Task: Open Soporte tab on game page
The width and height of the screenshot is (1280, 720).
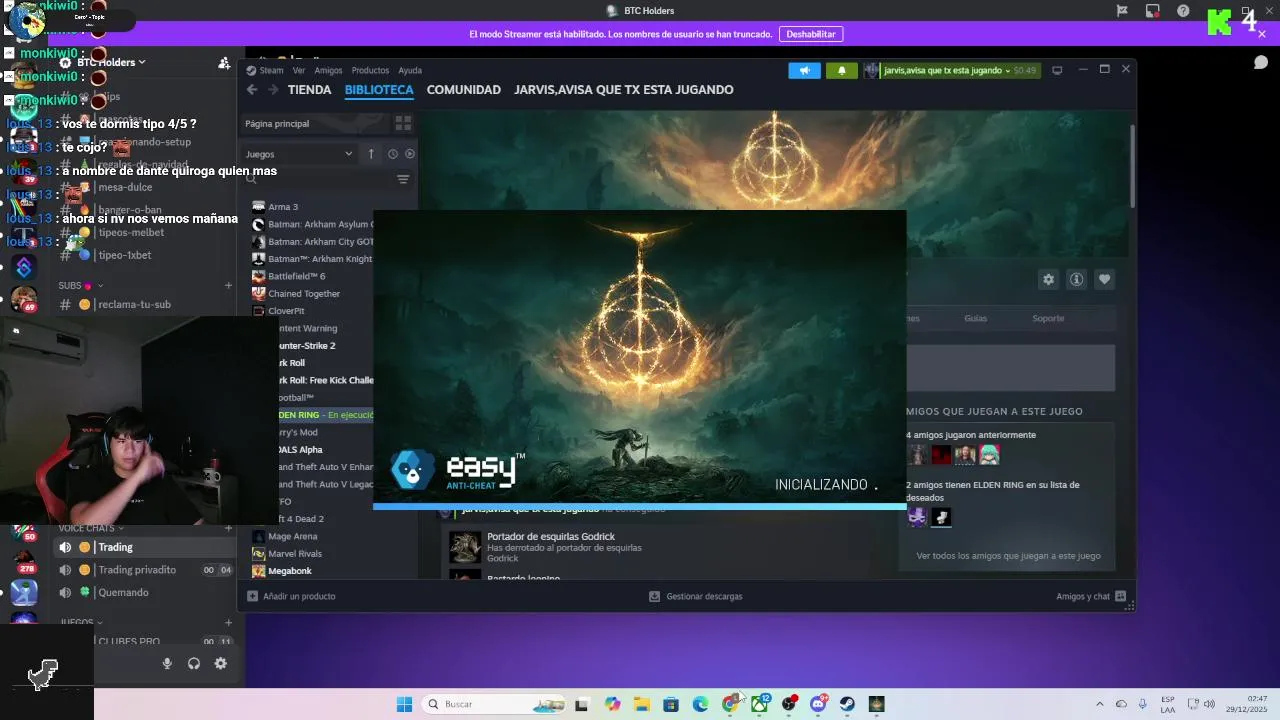Action: click(1048, 318)
